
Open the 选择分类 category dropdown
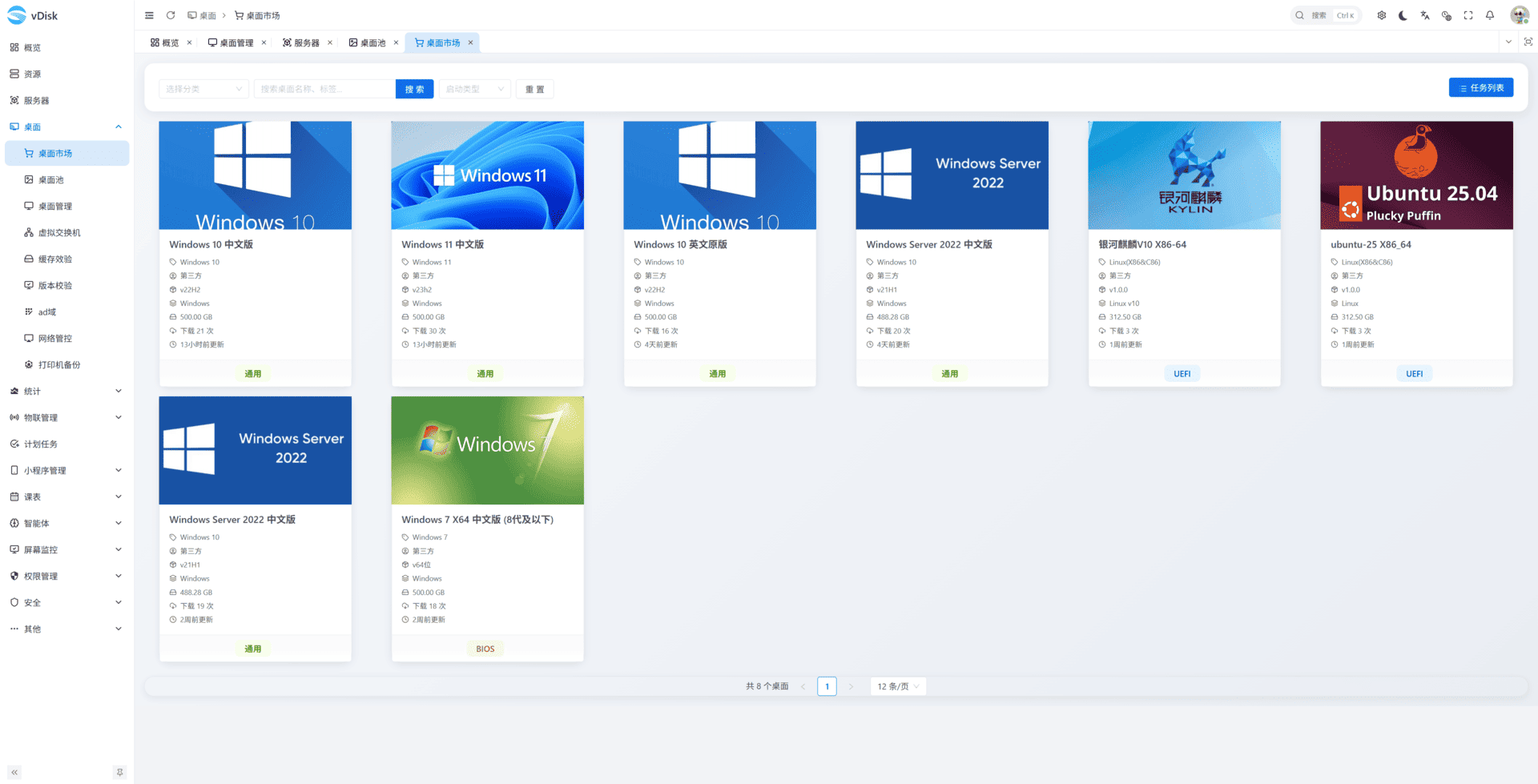[x=203, y=89]
